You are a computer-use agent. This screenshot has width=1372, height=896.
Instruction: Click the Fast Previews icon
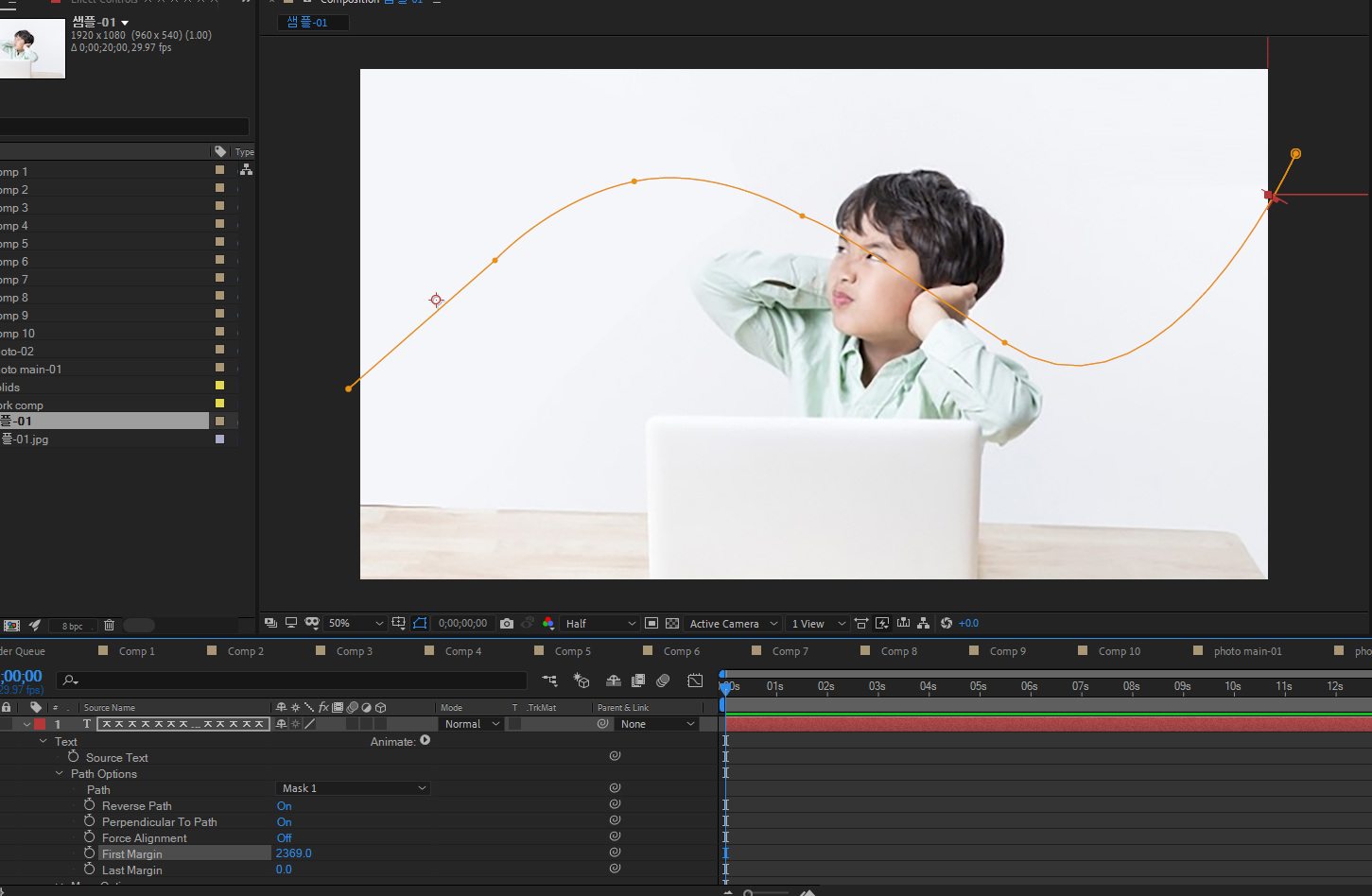click(x=882, y=624)
